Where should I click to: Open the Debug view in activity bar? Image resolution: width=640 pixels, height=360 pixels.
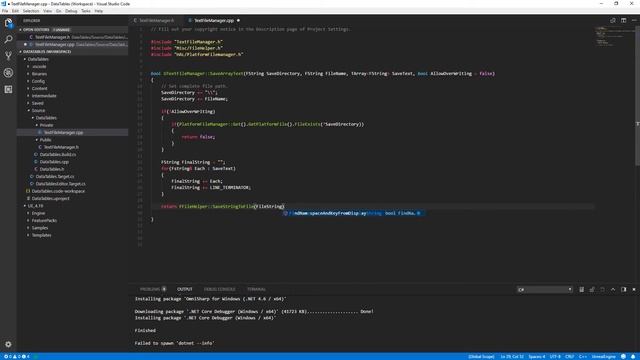pos(8,73)
